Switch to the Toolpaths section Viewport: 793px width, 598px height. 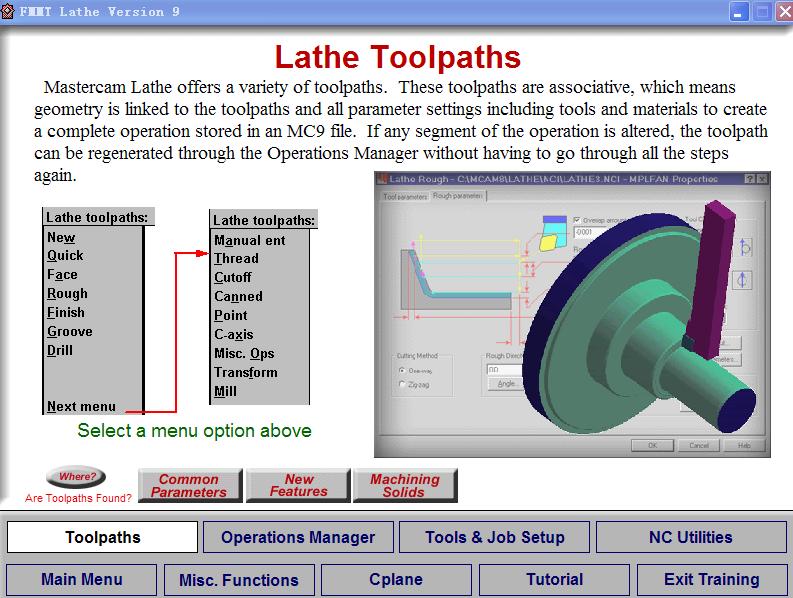(103, 537)
